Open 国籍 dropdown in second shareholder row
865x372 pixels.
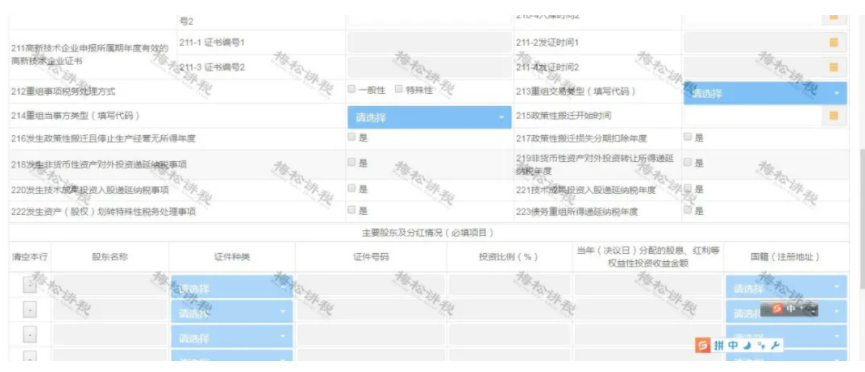pyautogui.click(x=786, y=312)
